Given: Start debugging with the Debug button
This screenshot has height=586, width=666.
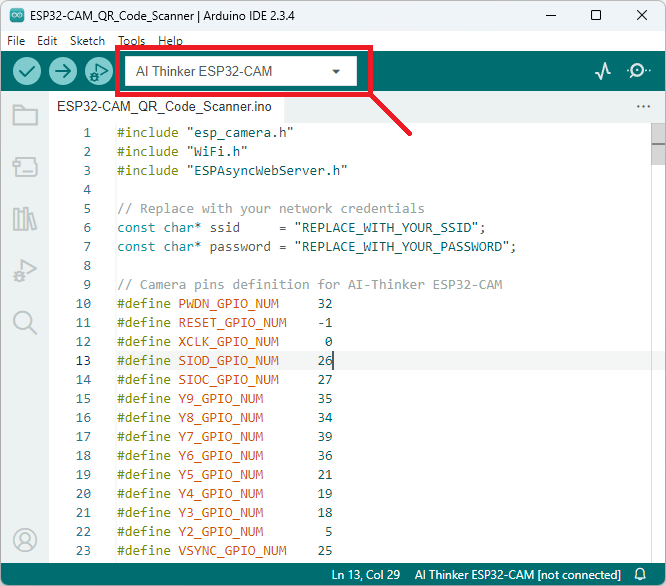Looking at the screenshot, I should tap(98, 71).
